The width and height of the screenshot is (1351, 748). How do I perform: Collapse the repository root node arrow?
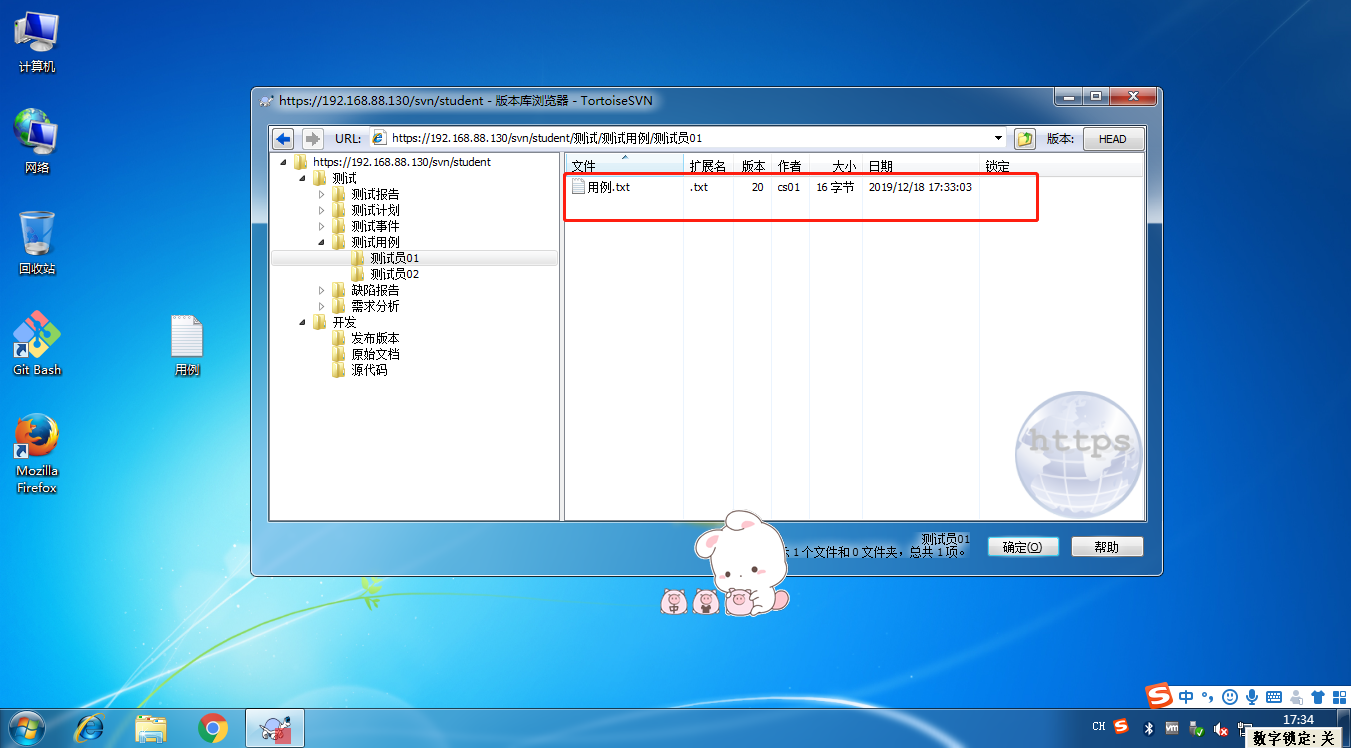[x=284, y=162]
